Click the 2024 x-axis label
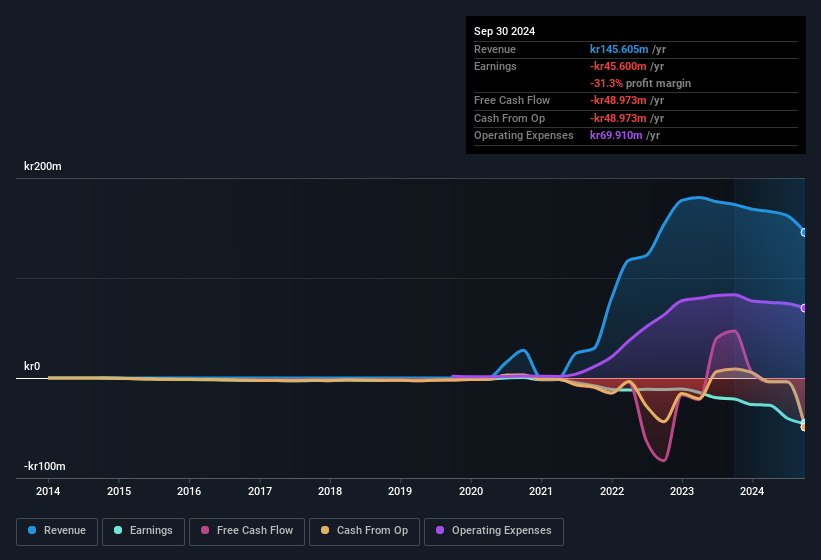The height and width of the screenshot is (560, 821). click(752, 491)
